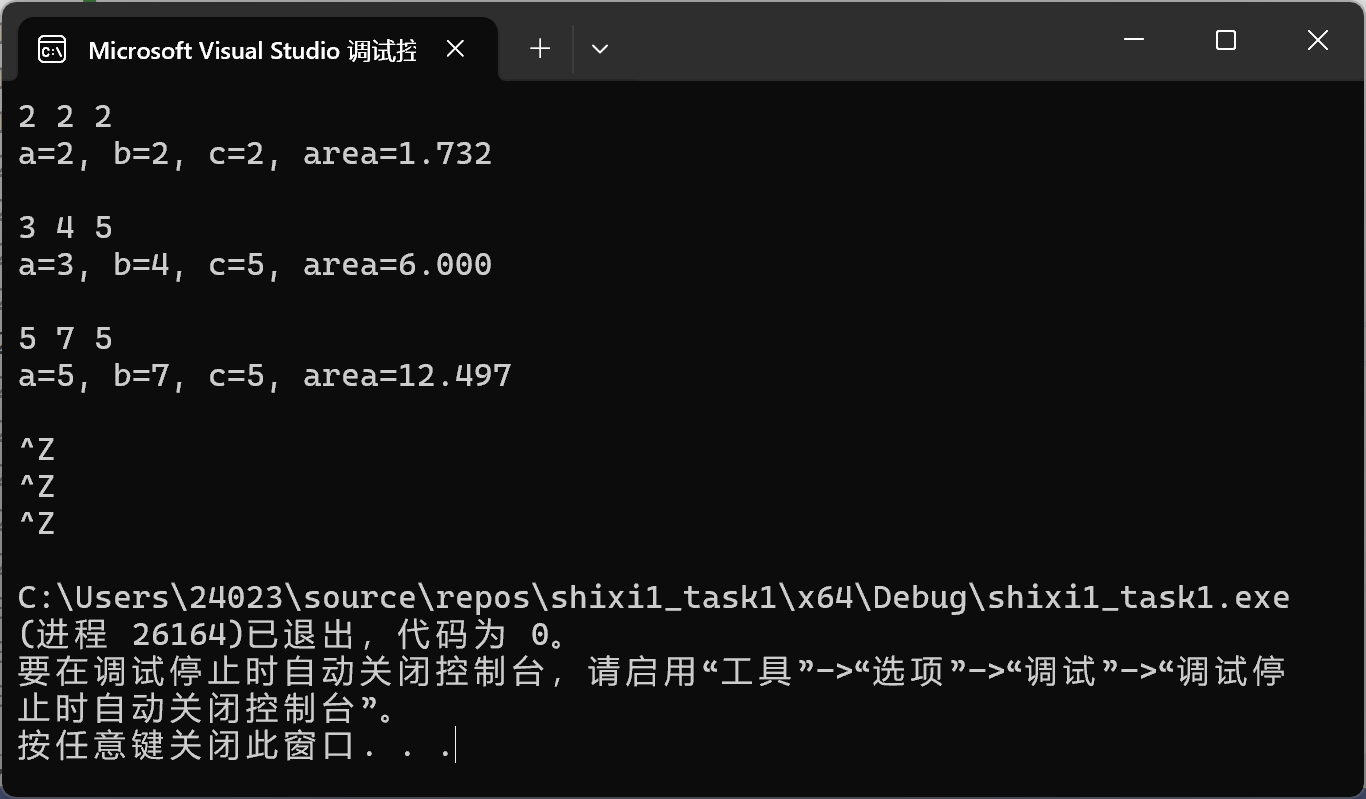Click the input line "5 7 5"

65,339
